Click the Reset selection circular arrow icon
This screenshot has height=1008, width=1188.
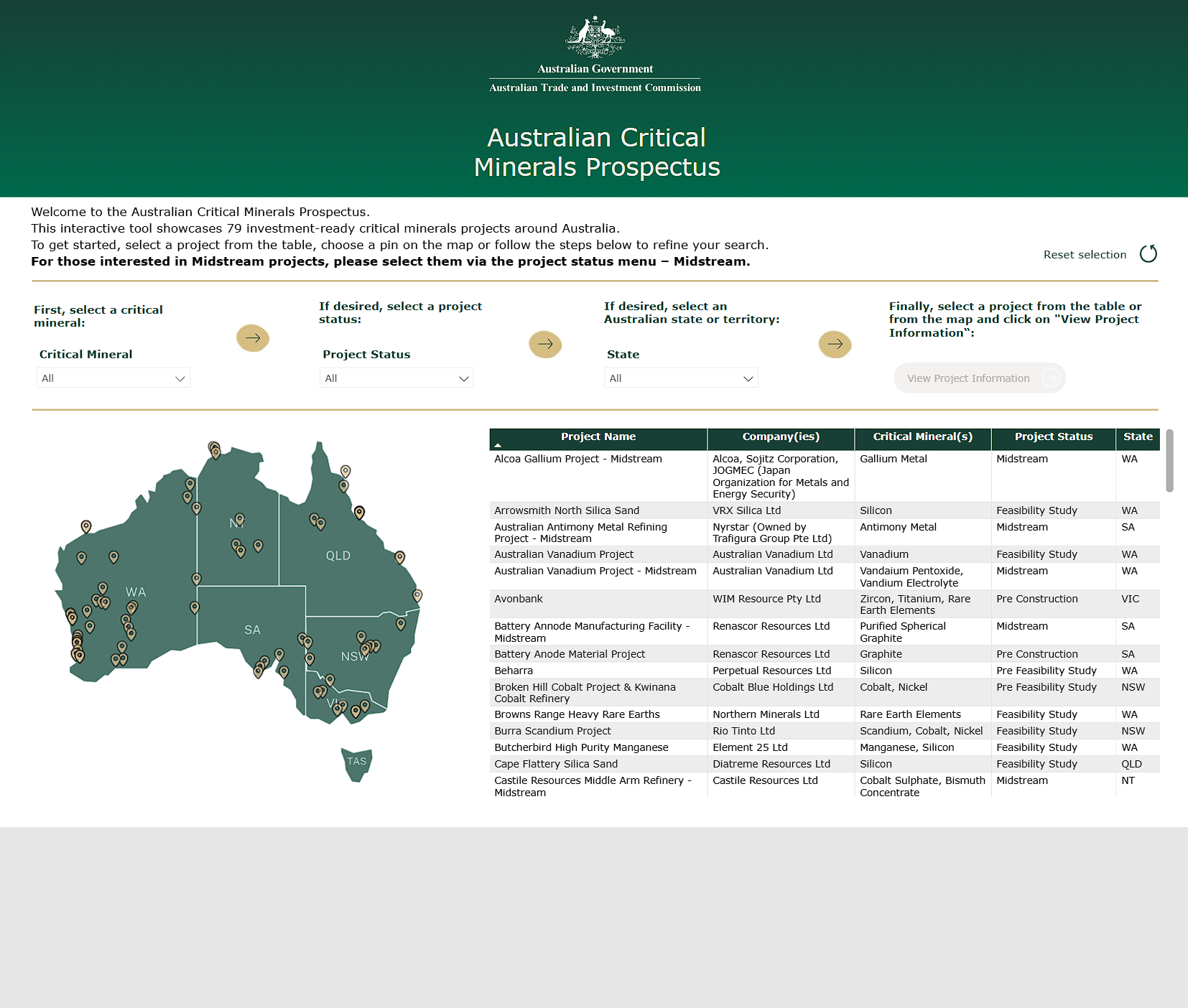1148,253
